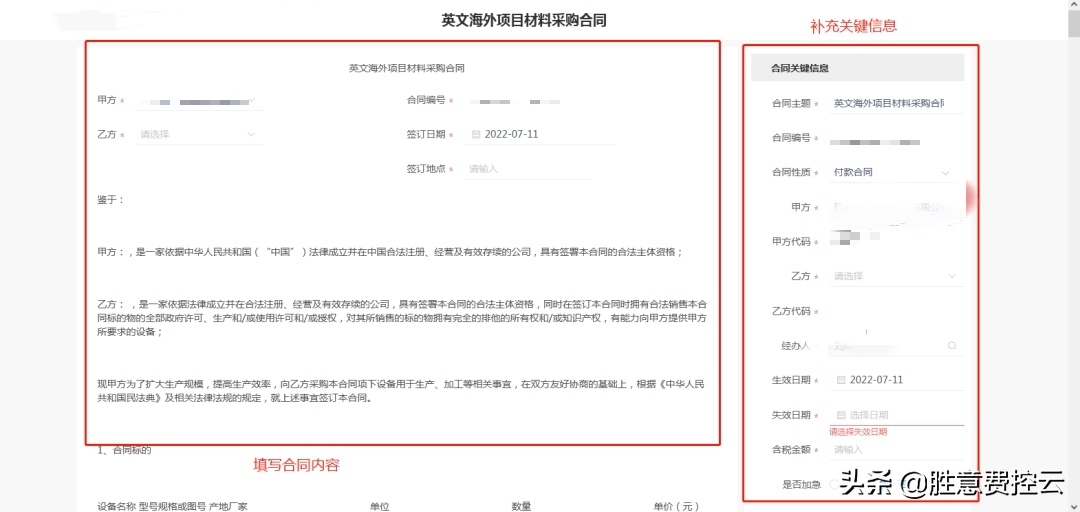Image resolution: width=1080 pixels, height=512 pixels.
Task: Click section heading 1、合同标的
Action: 124,451
